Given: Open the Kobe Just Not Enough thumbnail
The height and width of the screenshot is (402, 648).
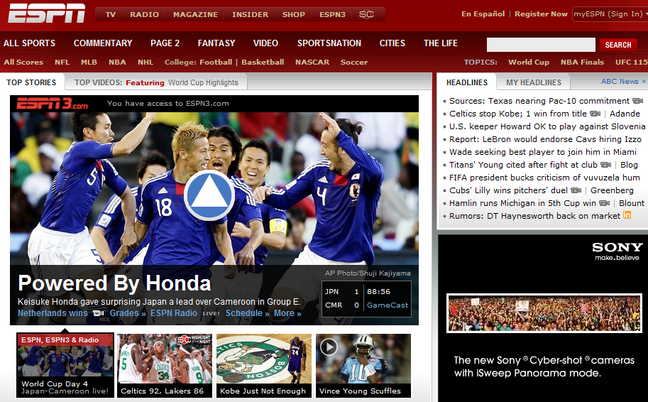Looking at the screenshot, I should (264, 366).
